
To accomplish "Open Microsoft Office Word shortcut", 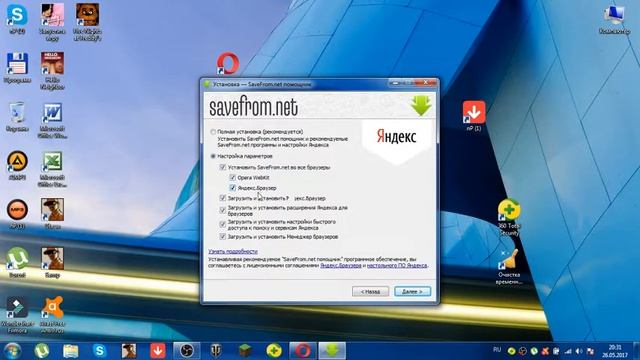I will point(52,120).
